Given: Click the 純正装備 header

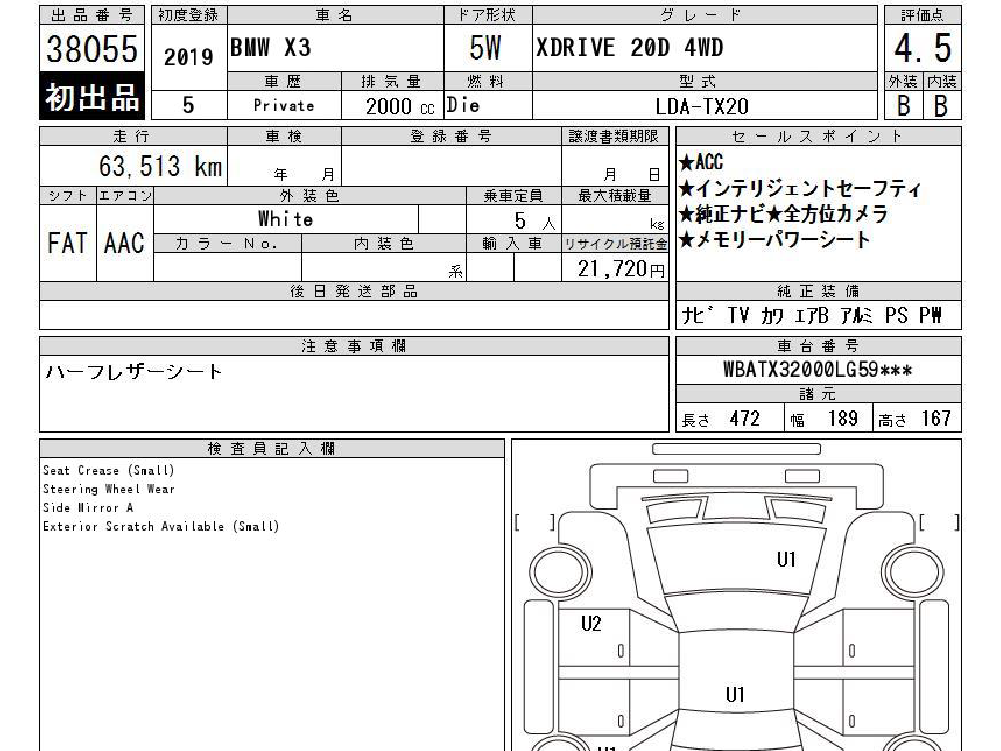Looking at the screenshot, I should pyautogui.click(x=818, y=291).
